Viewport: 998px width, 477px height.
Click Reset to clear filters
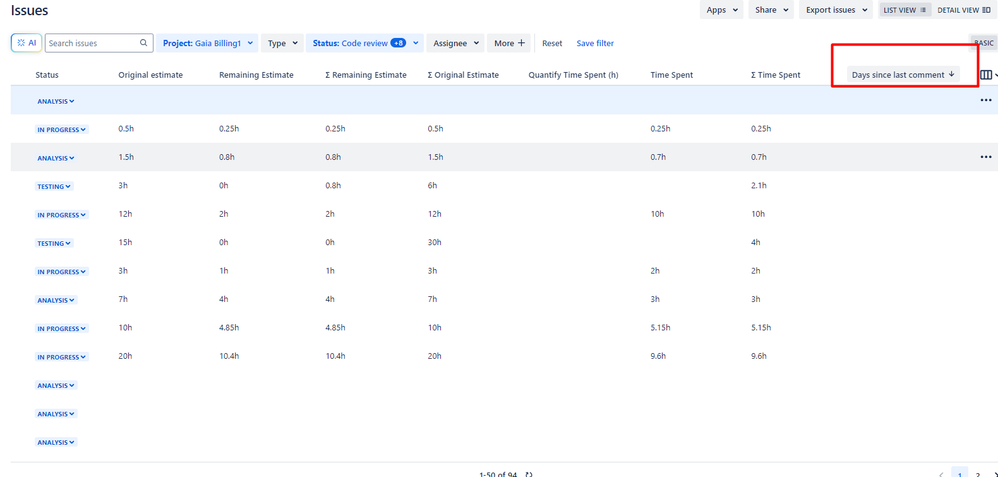pos(552,43)
